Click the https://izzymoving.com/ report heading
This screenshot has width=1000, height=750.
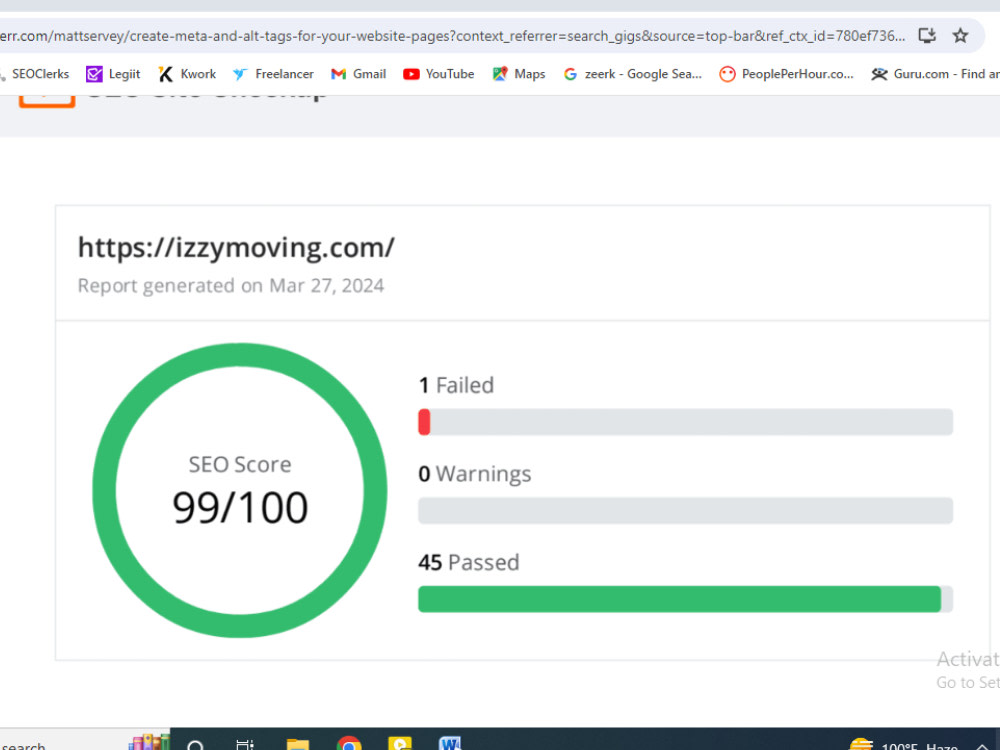236,247
